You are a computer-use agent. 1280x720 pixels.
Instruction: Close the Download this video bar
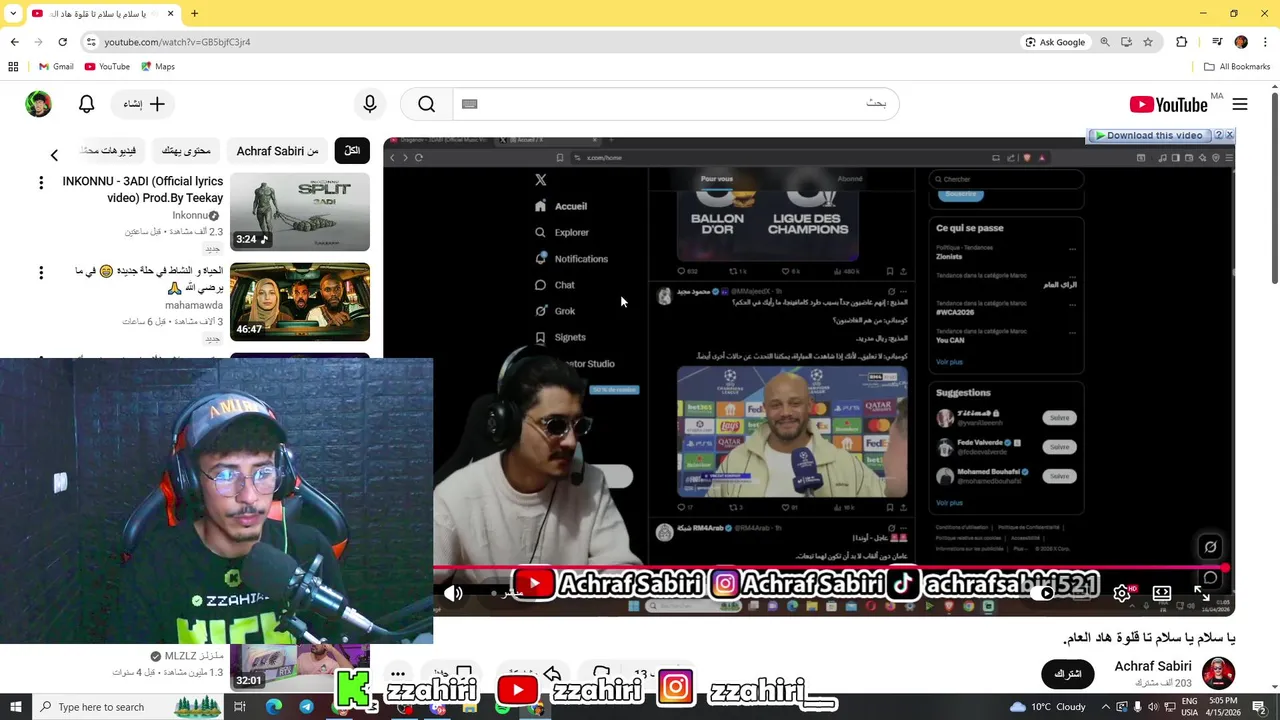click(1230, 135)
